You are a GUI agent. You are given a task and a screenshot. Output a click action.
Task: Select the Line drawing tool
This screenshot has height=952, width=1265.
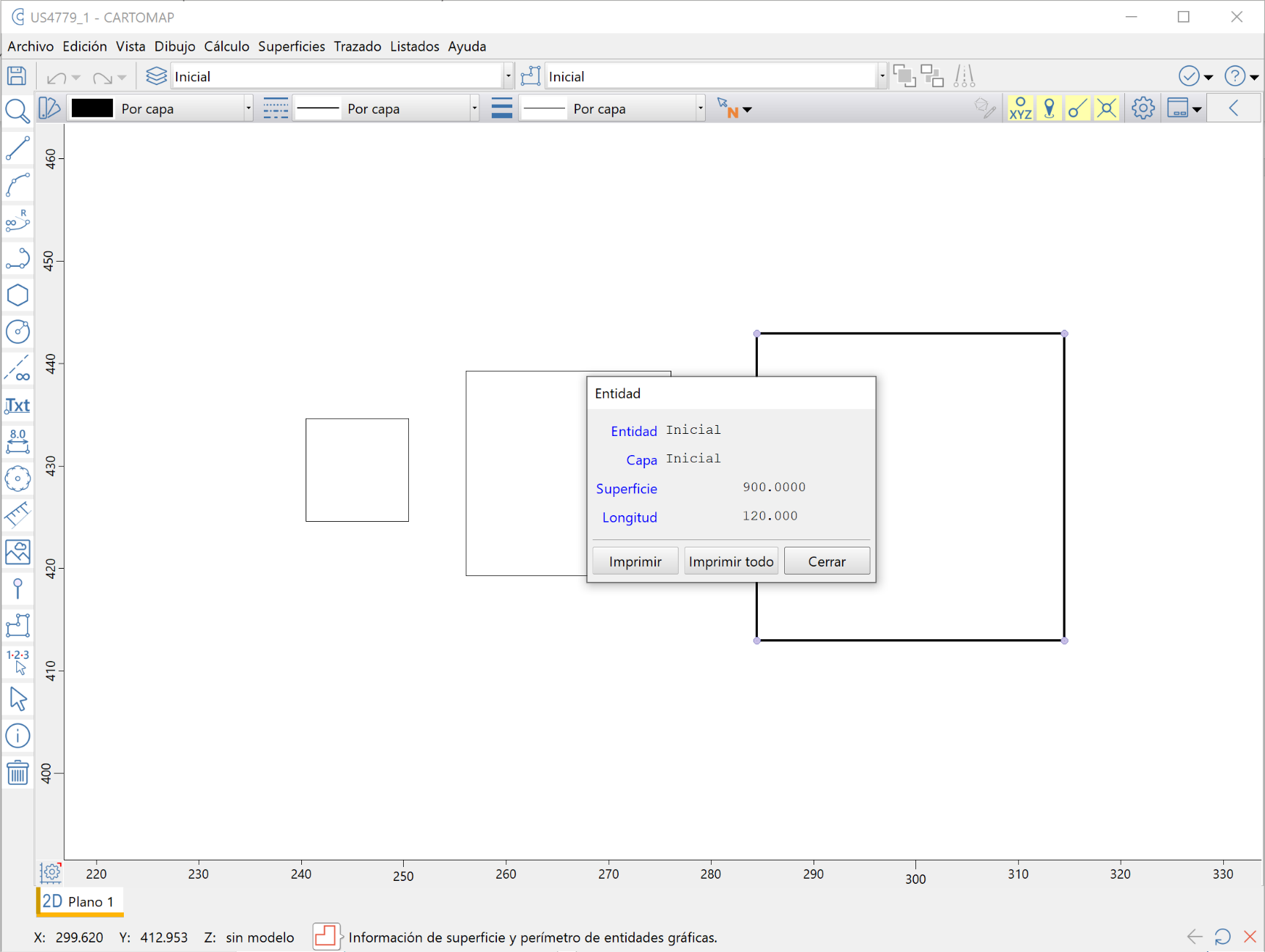(x=18, y=148)
